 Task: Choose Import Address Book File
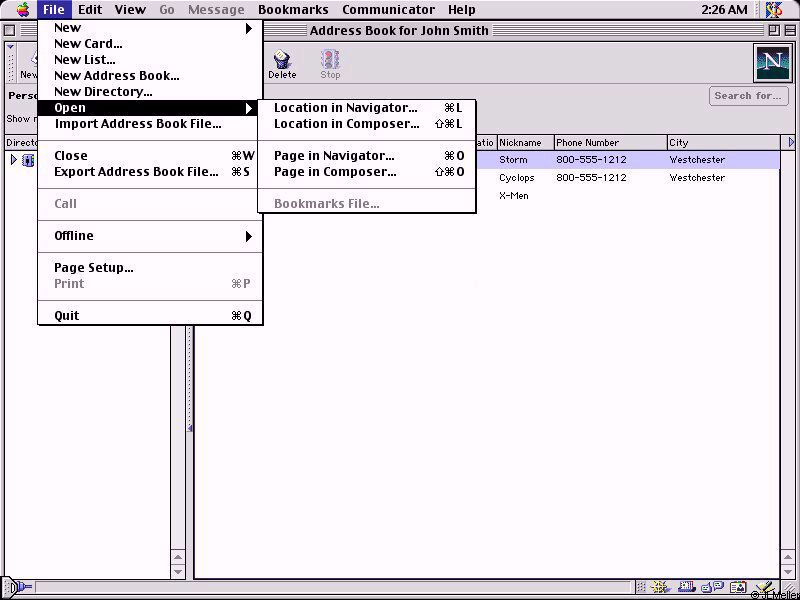click(x=138, y=124)
